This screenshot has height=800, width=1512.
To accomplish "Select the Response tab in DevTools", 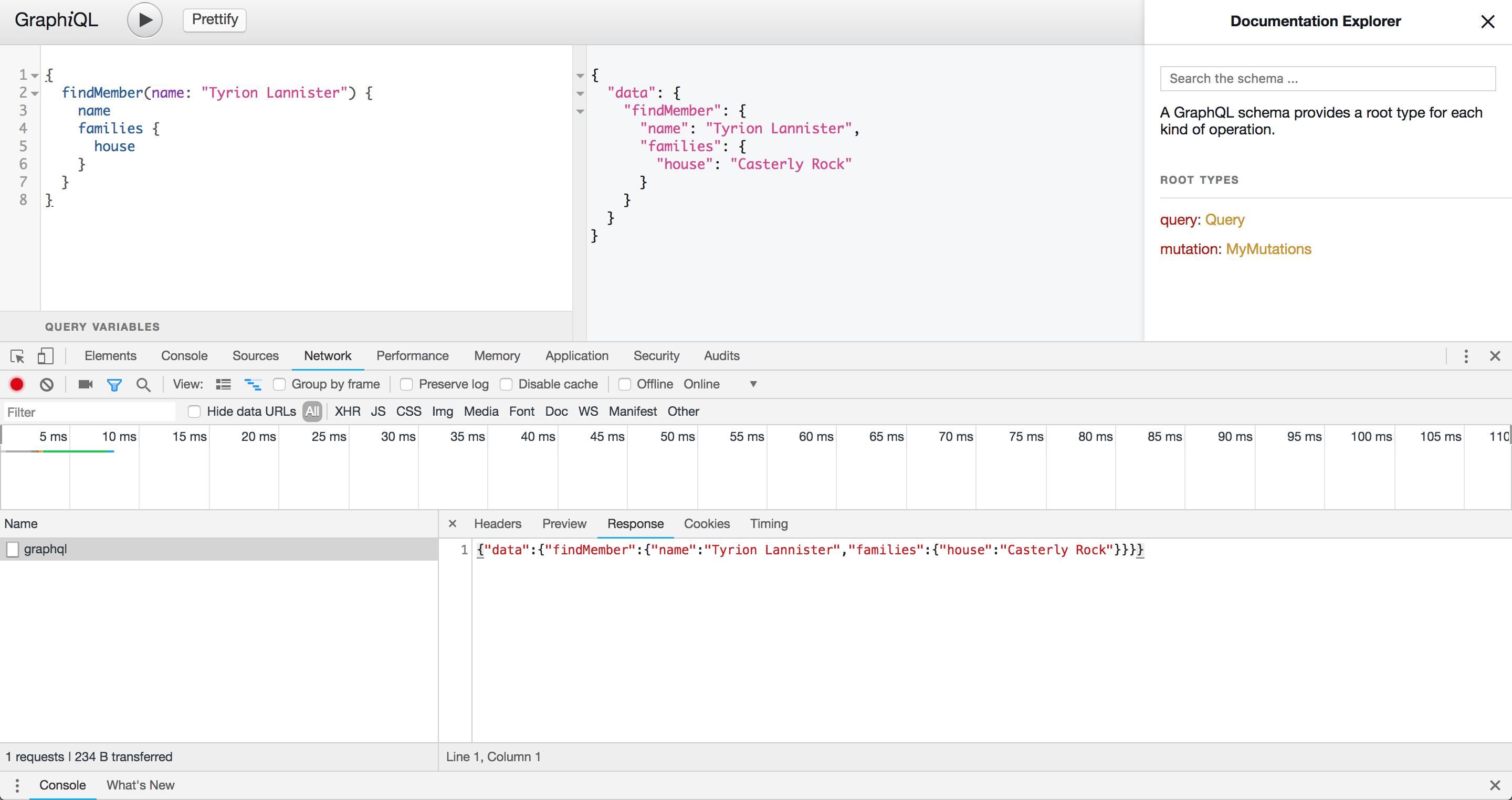I will coord(635,524).
